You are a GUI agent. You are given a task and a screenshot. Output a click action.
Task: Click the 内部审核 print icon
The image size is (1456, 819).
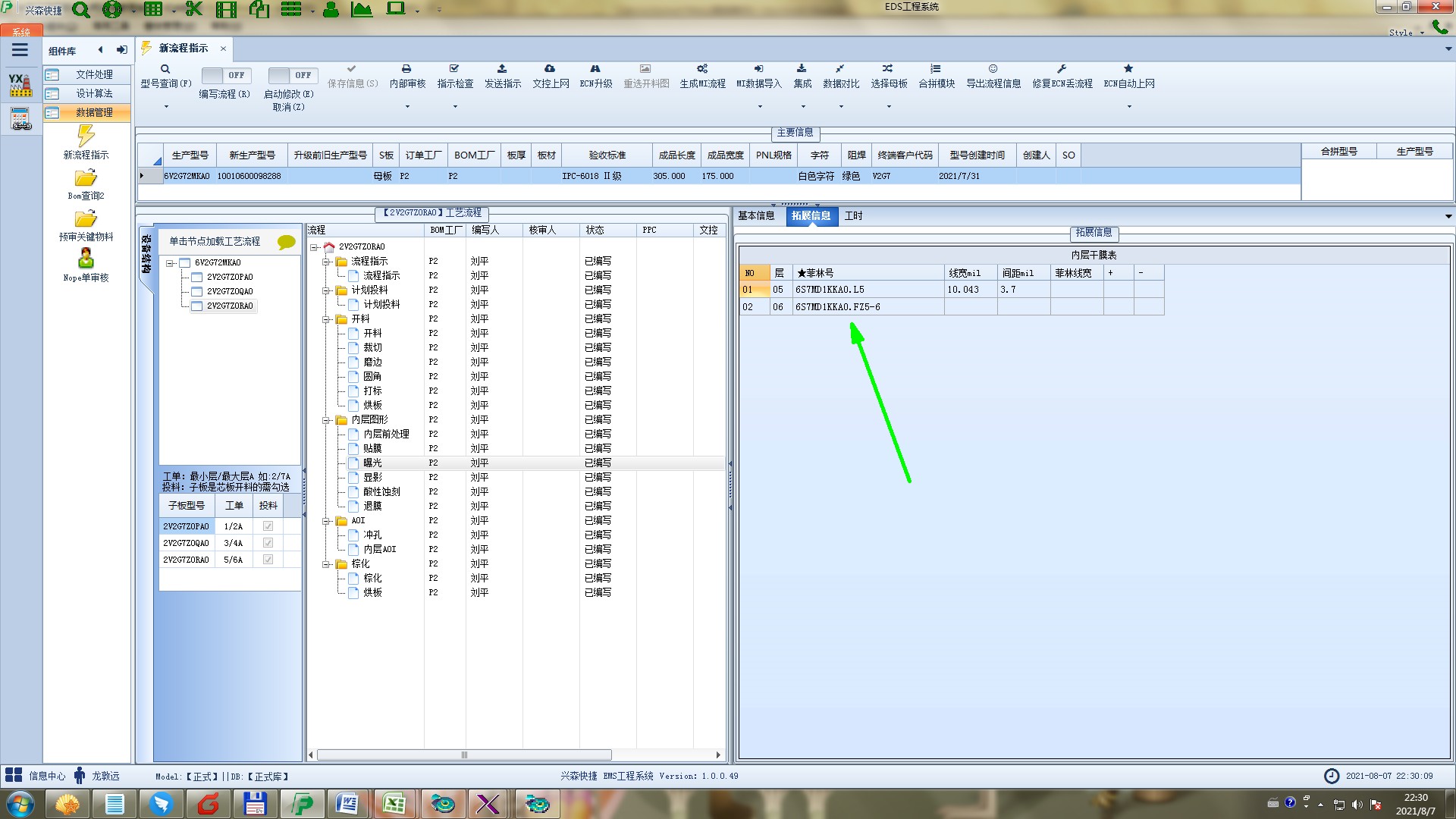pos(406,69)
